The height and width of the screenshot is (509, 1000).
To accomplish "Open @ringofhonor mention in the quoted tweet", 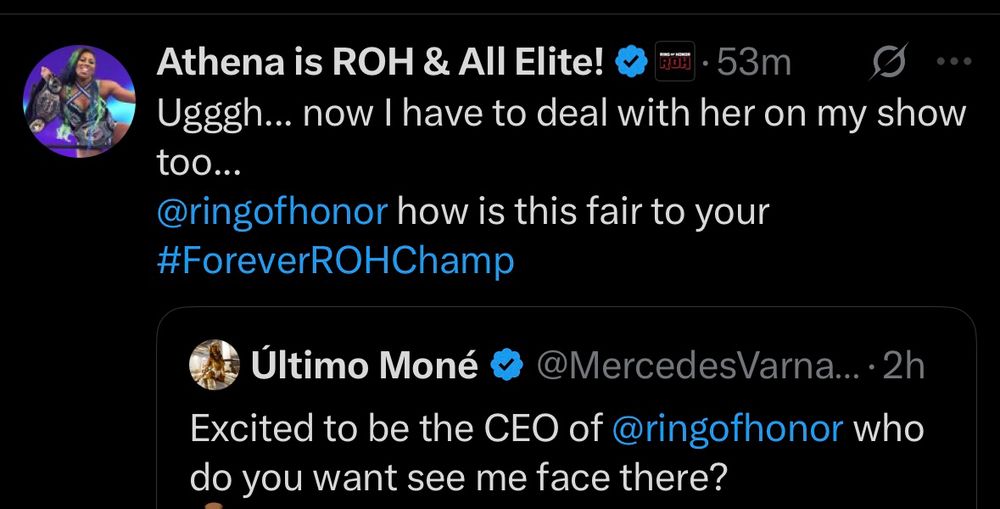I will pos(729,429).
